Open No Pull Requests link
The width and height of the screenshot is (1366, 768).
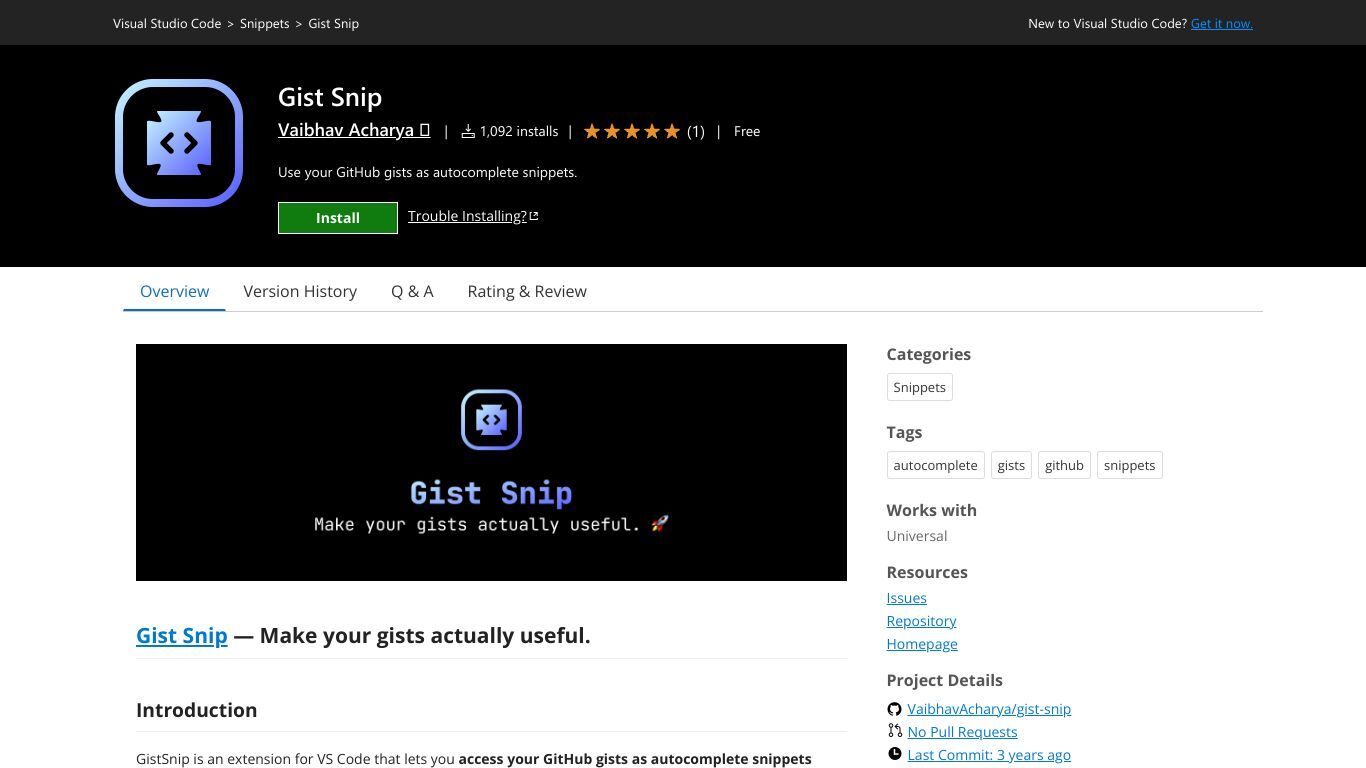coord(962,732)
